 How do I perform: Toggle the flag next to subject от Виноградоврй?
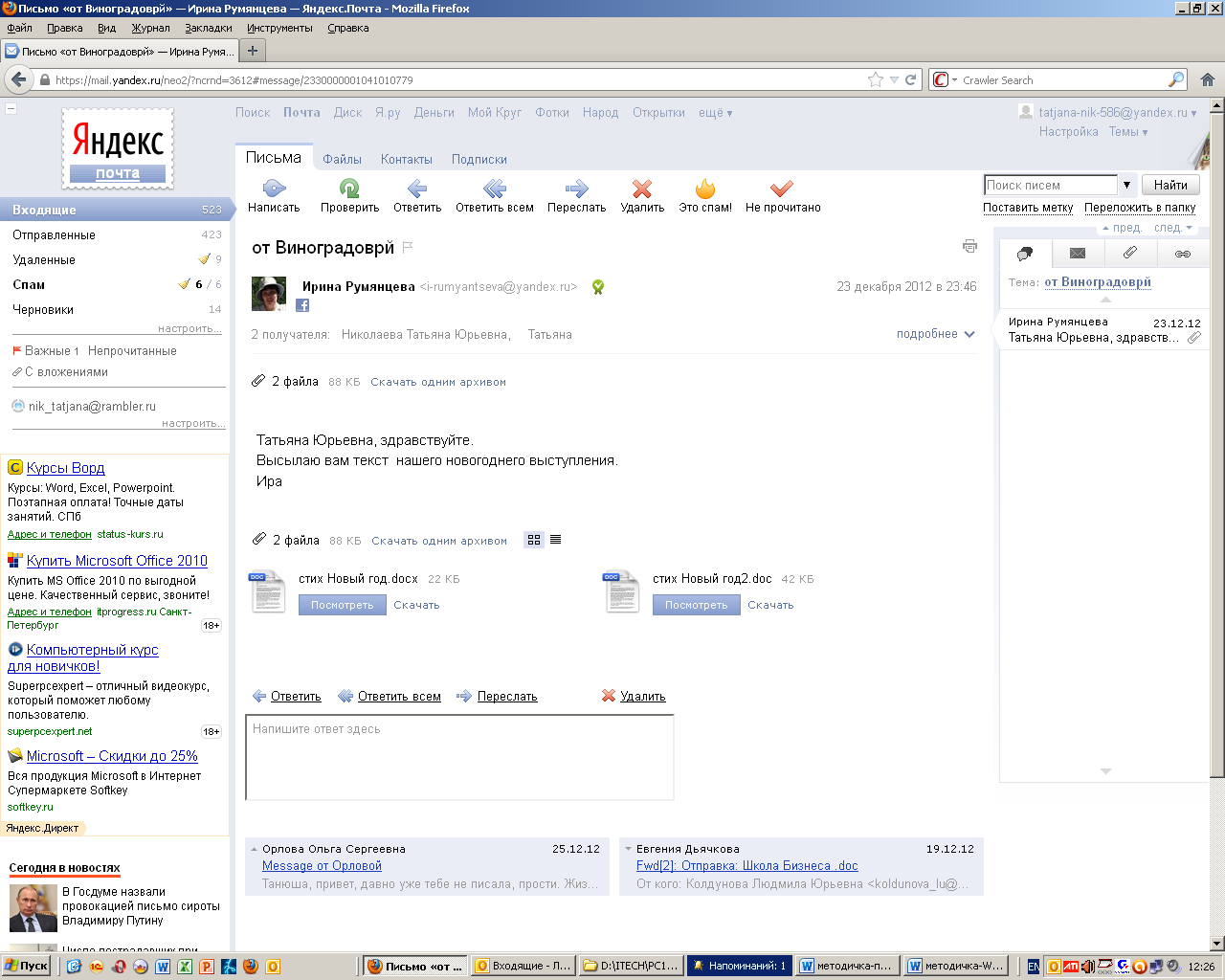[x=408, y=248]
